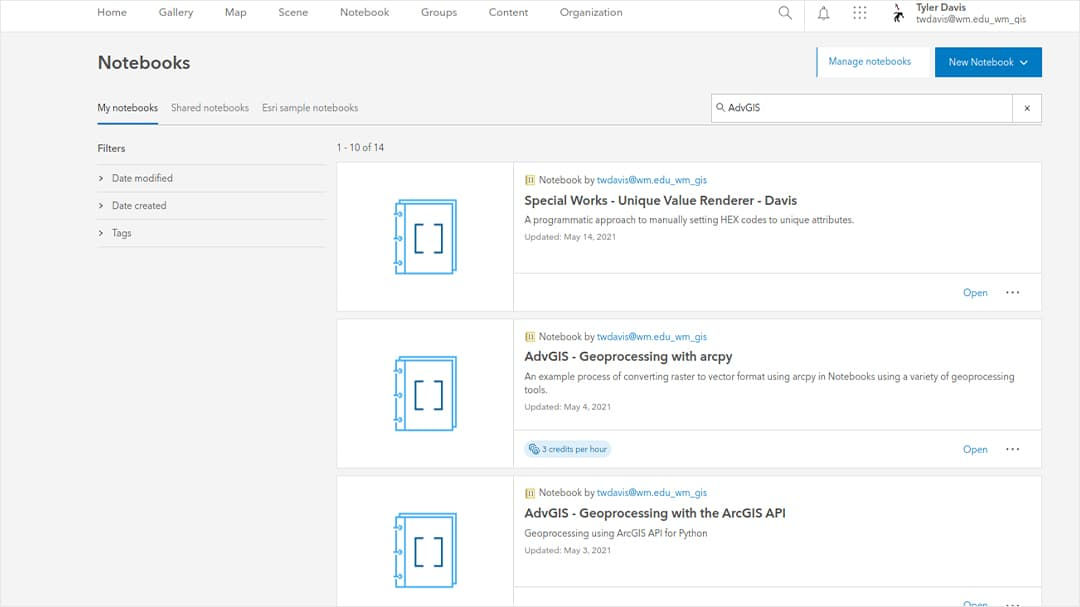Open more options for AdvGIS Geoprocessing with arcpy
The height and width of the screenshot is (607, 1080).
point(1012,449)
